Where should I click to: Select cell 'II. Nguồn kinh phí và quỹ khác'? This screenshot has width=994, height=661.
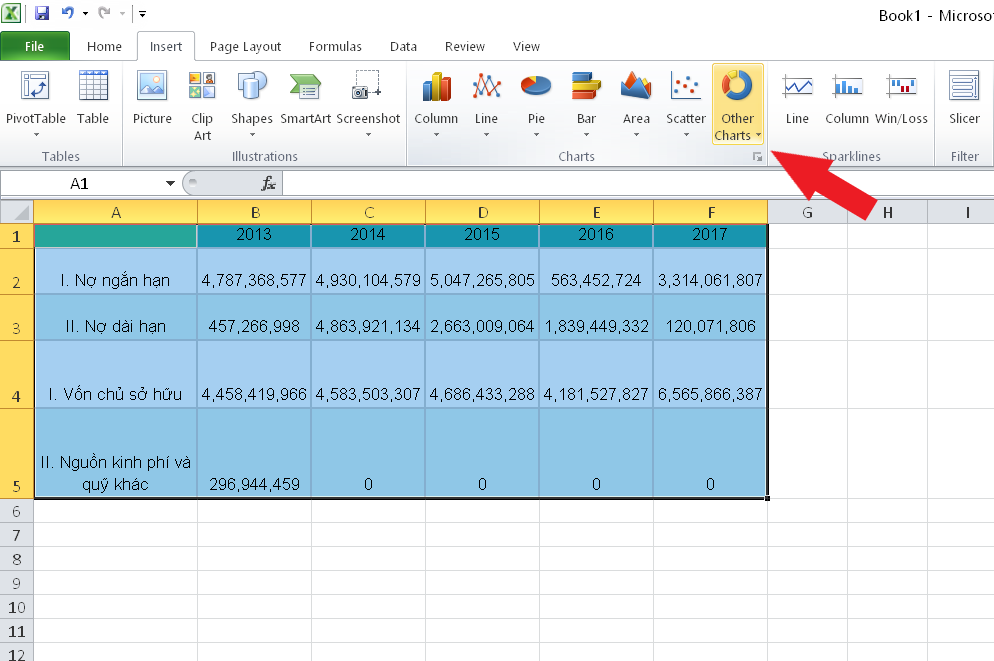(115, 452)
